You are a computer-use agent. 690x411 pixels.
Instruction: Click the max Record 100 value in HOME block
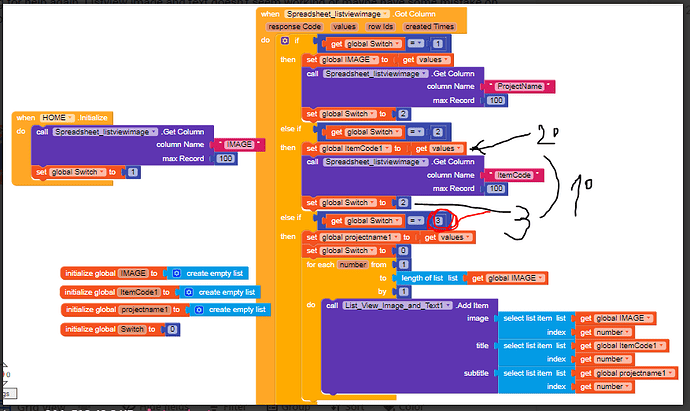tap(225, 158)
